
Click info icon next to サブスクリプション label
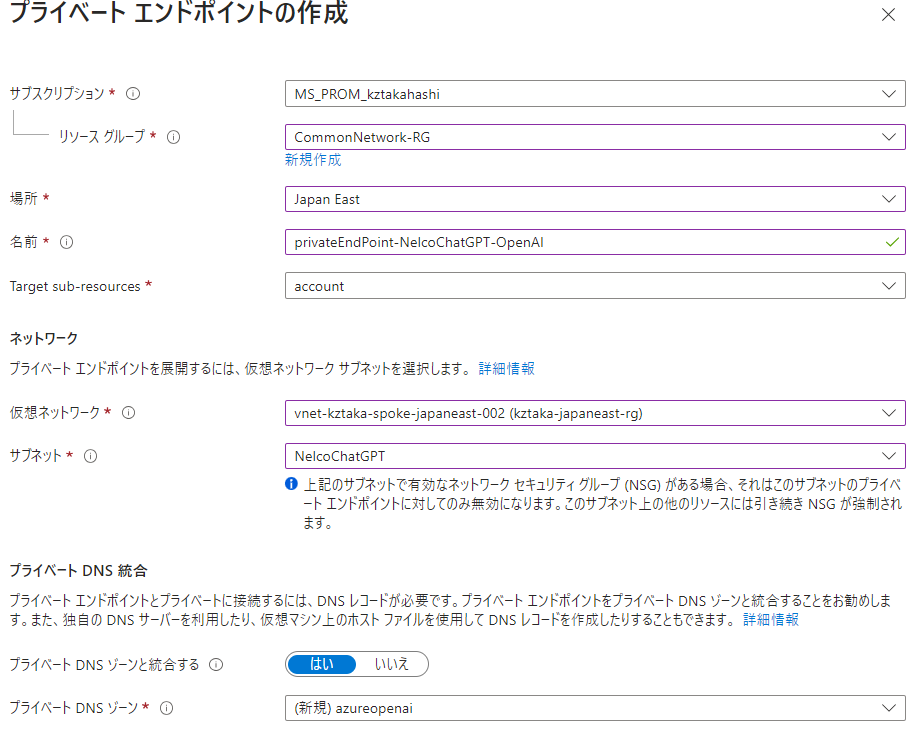[133, 94]
